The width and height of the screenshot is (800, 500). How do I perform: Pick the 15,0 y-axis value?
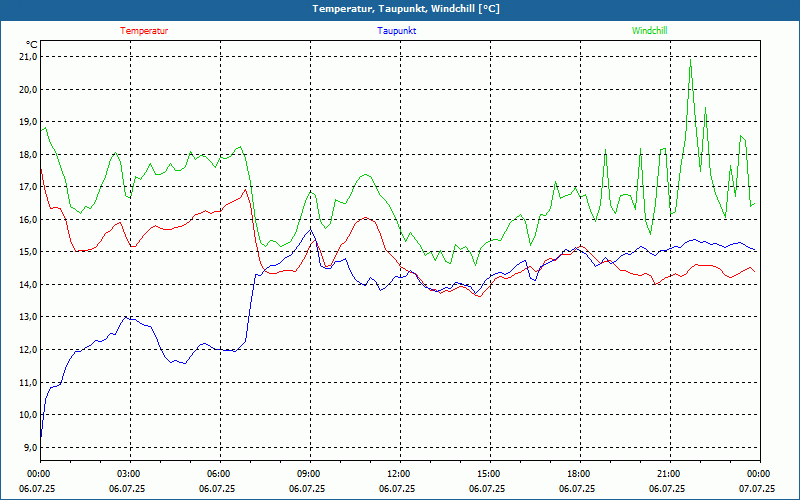point(27,252)
